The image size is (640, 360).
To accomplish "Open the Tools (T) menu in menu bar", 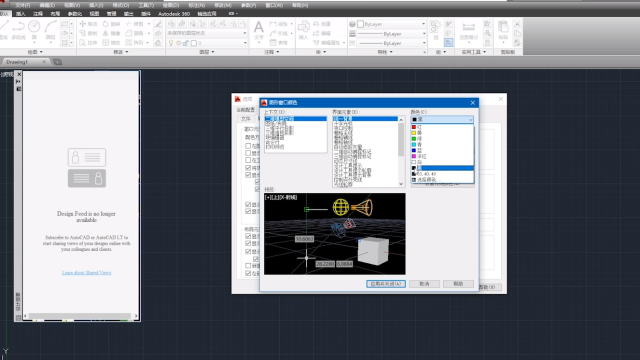I will tap(146, 5).
